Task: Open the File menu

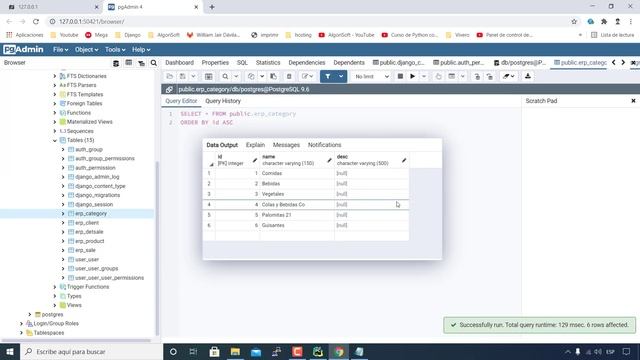Action: coord(60,49)
